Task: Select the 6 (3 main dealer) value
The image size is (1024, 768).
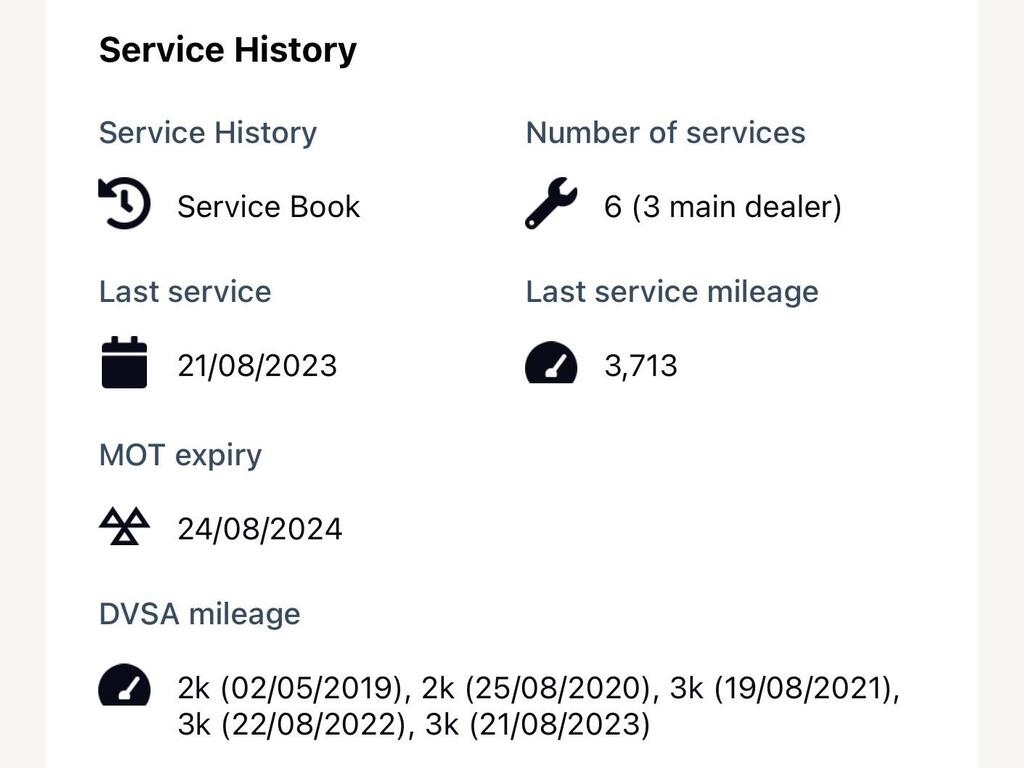Action: [x=723, y=207]
